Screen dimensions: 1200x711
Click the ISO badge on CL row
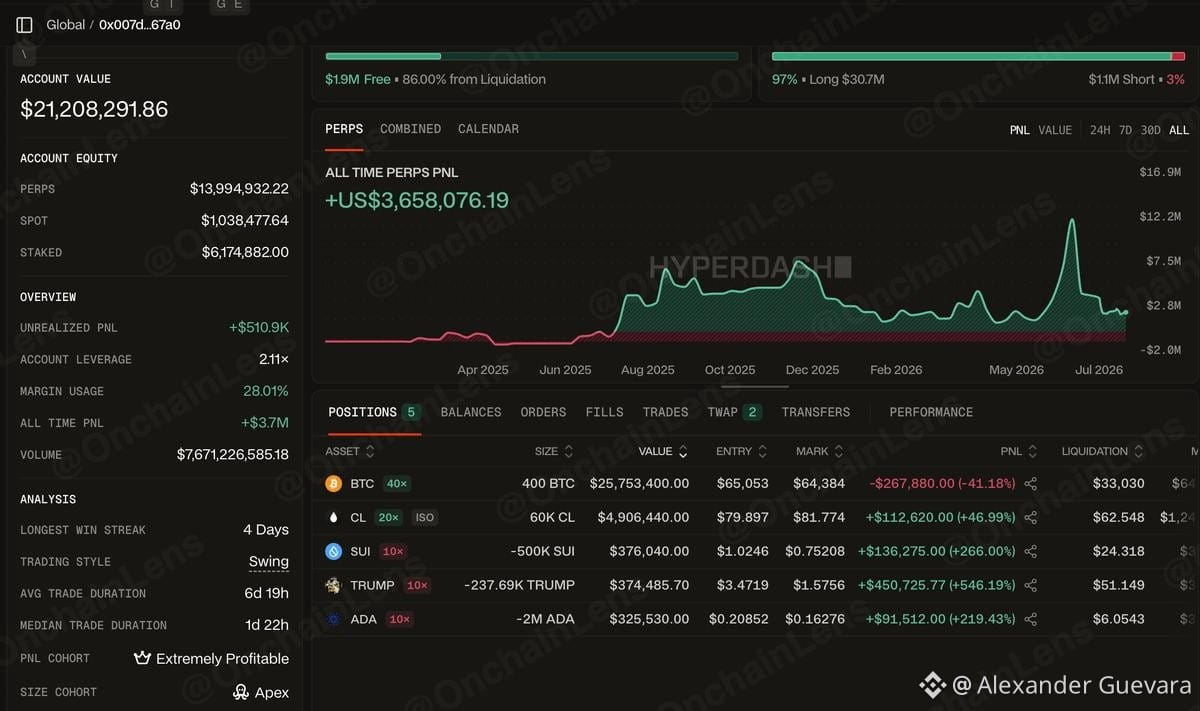425,518
